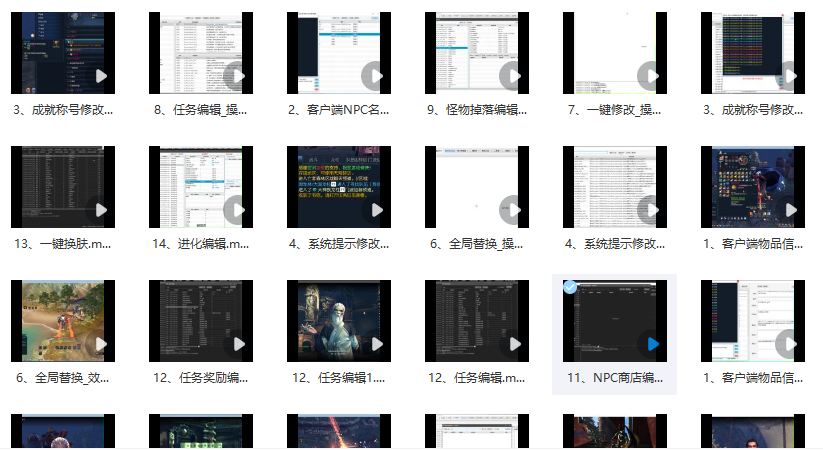Click the blue play icon on "11、NPC商店编"
Viewport: 823px width, 450px height.
(650, 344)
